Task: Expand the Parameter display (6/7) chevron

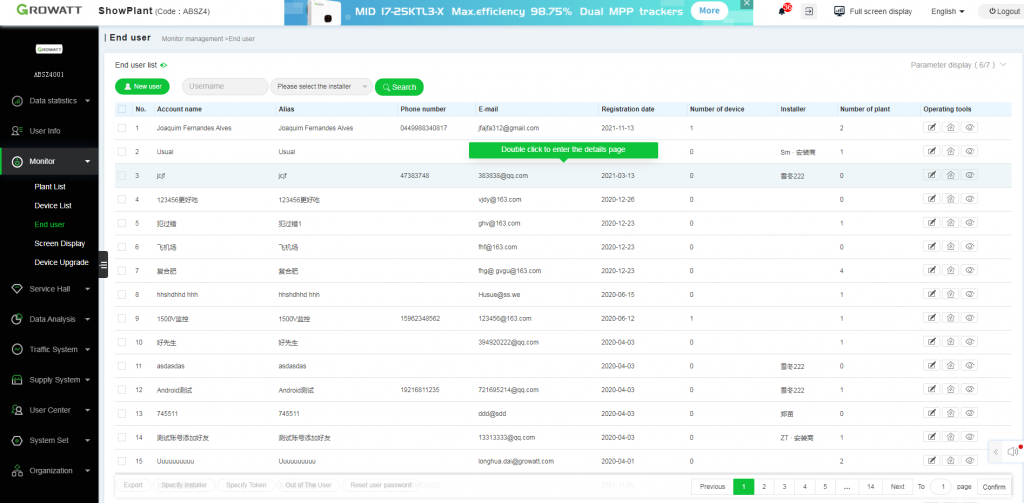Action: point(1002,65)
